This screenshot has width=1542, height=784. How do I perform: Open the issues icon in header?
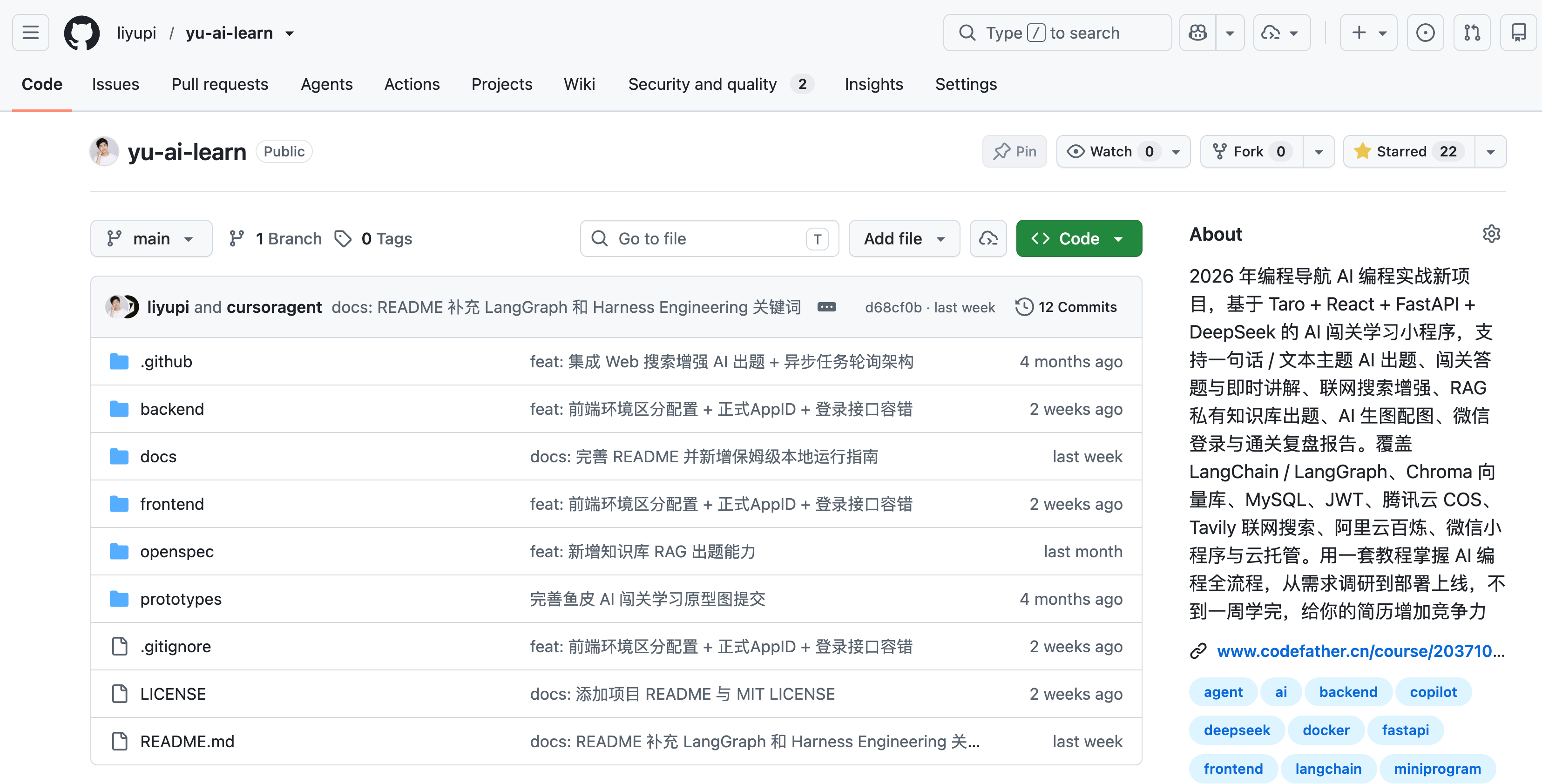[x=1425, y=33]
